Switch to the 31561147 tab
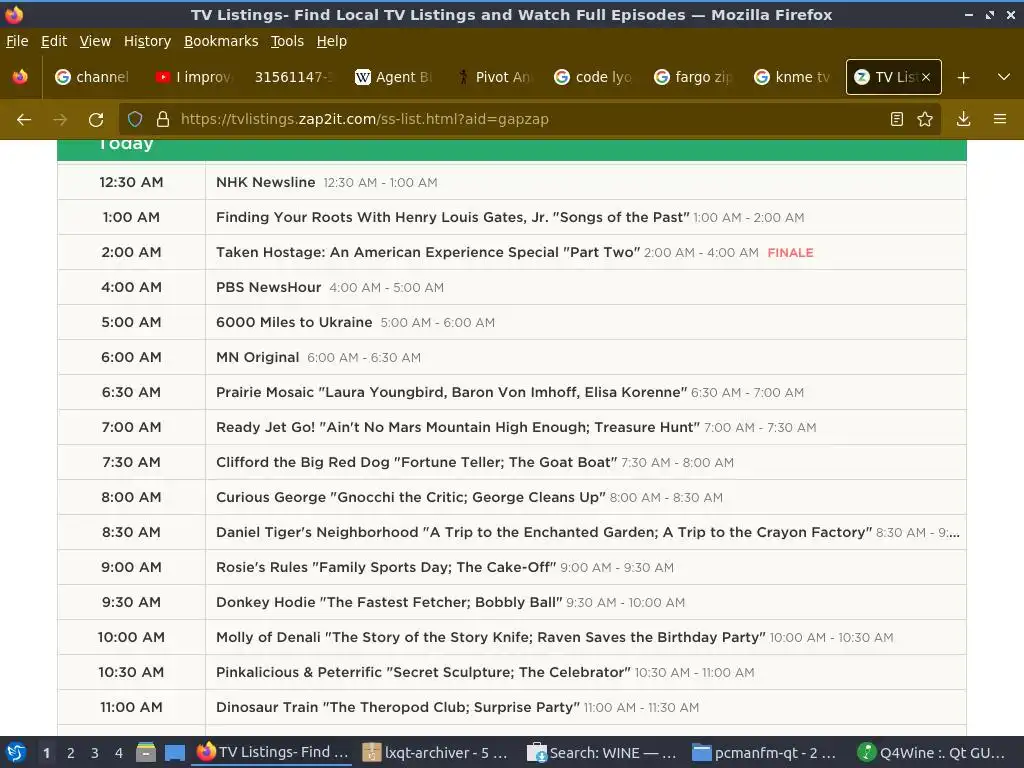 (x=293, y=77)
